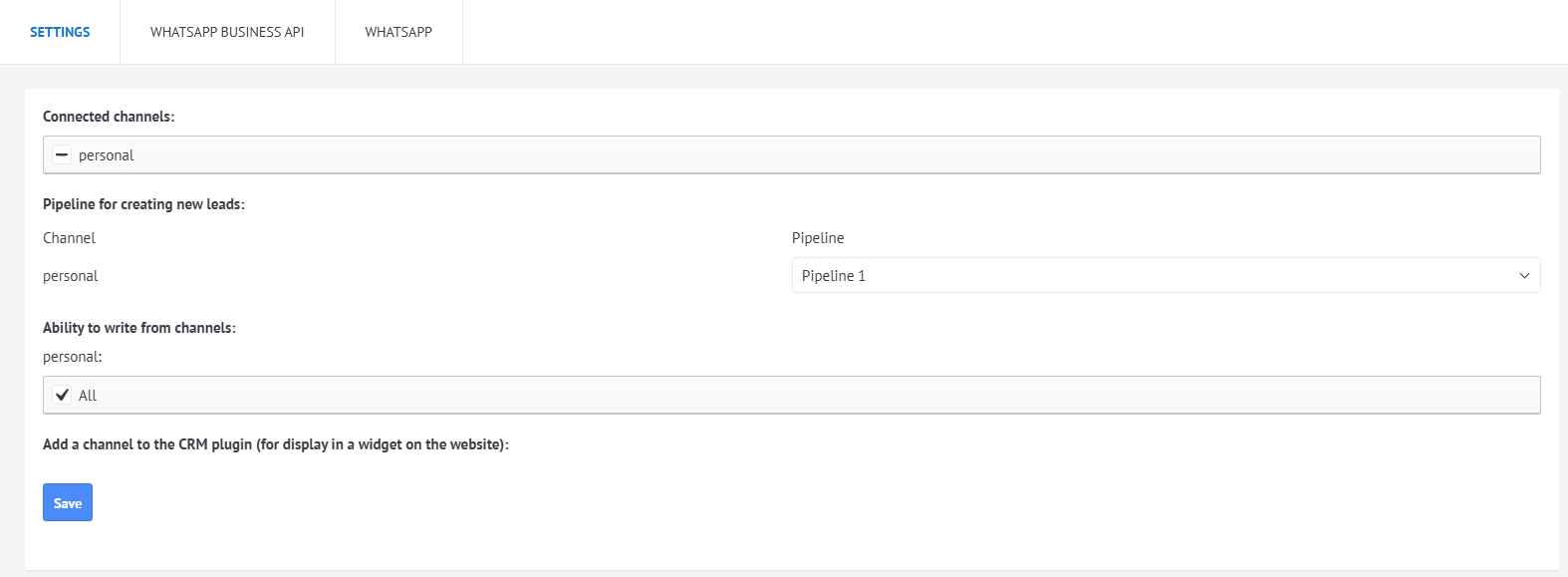The image size is (1568, 577).
Task: Switch to WhatsApp Business API tab
Action: (227, 32)
